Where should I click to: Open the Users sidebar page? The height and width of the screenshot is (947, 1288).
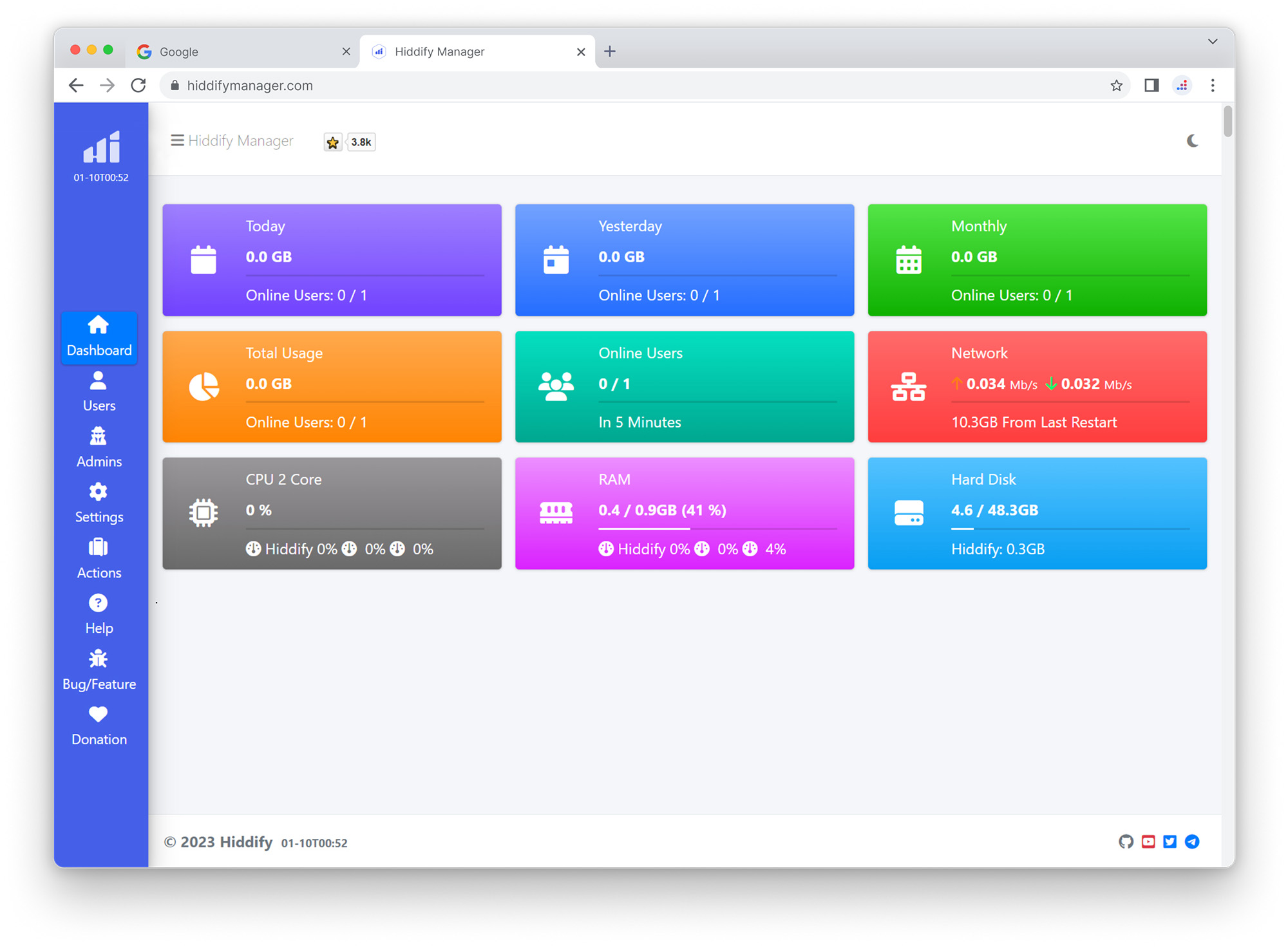coord(99,391)
